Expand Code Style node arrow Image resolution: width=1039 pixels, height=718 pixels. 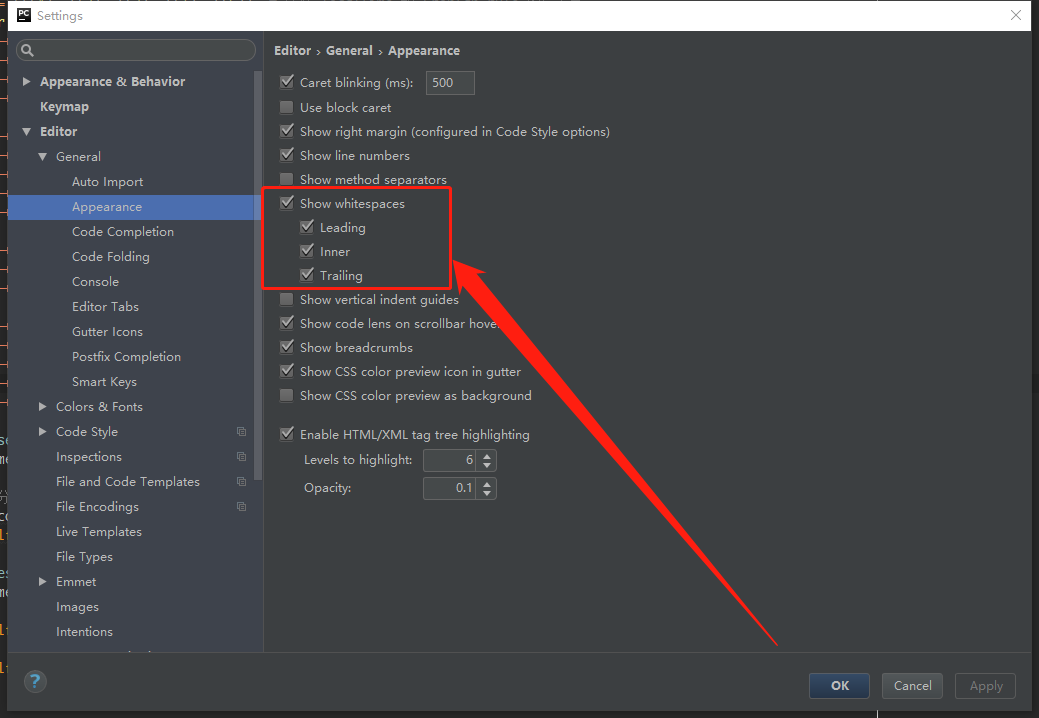pyautogui.click(x=42, y=432)
